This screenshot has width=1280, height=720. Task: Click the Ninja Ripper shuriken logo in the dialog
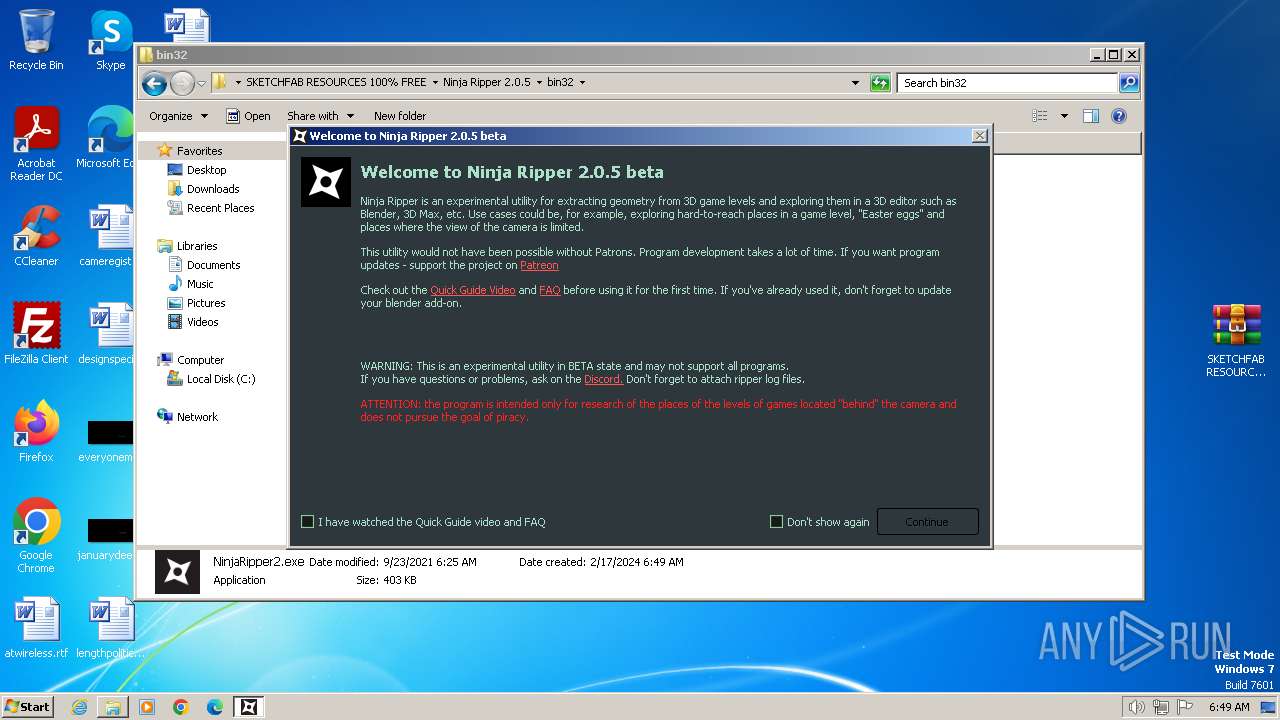click(x=325, y=182)
